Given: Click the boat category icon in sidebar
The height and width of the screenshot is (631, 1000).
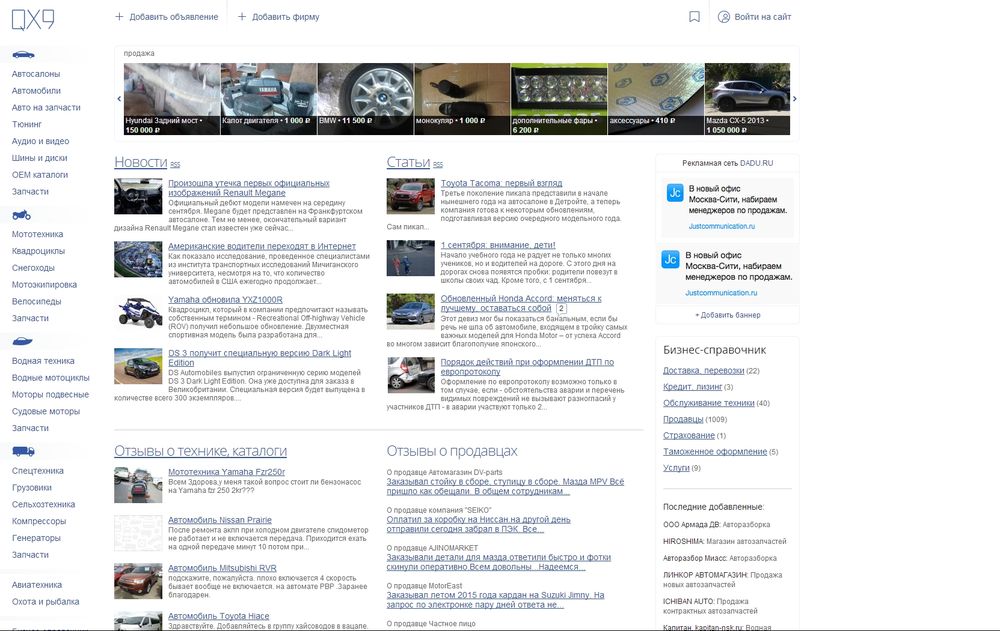Looking at the screenshot, I should coord(22,342).
